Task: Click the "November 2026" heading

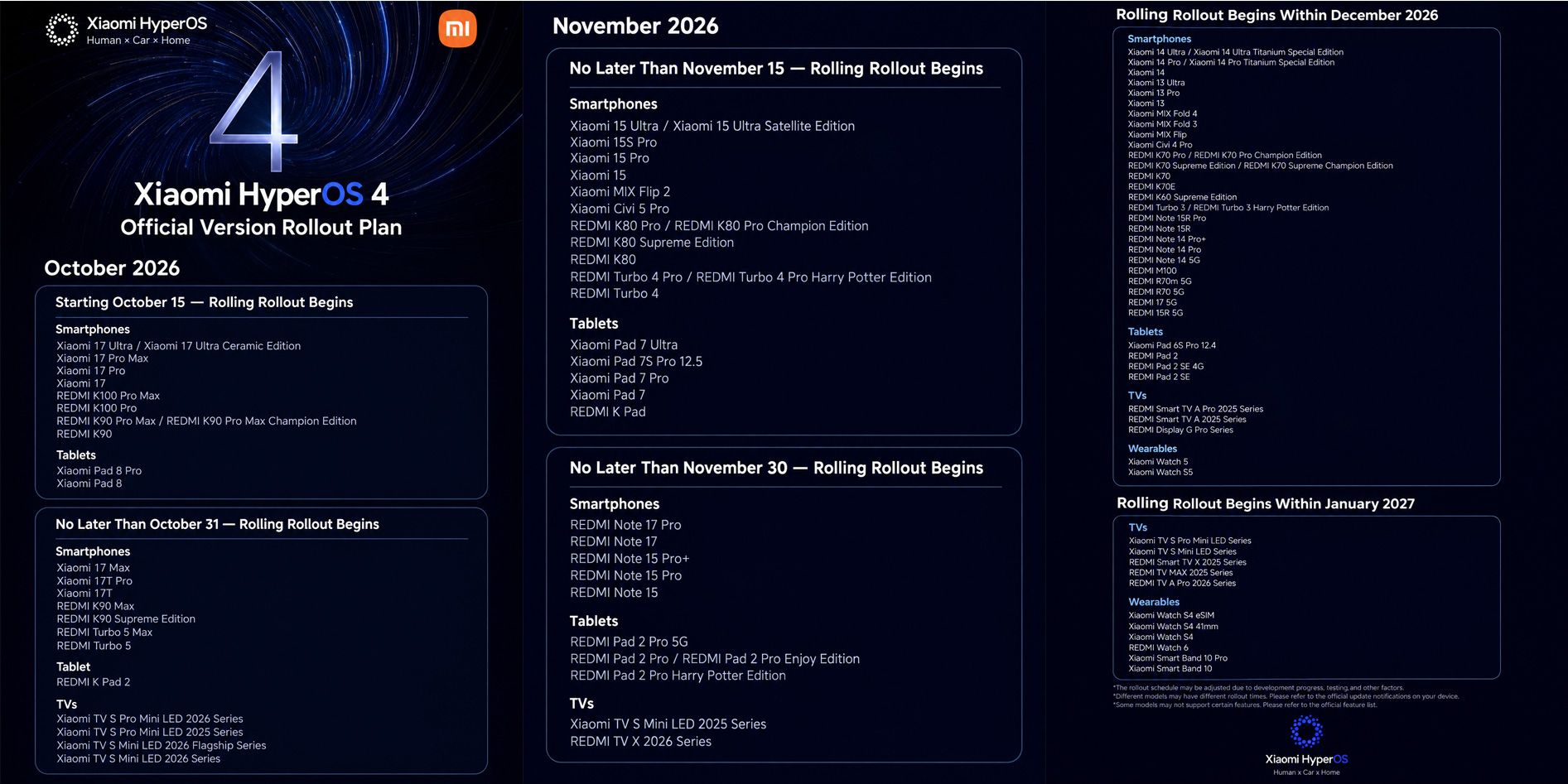Action: coord(635,26)
